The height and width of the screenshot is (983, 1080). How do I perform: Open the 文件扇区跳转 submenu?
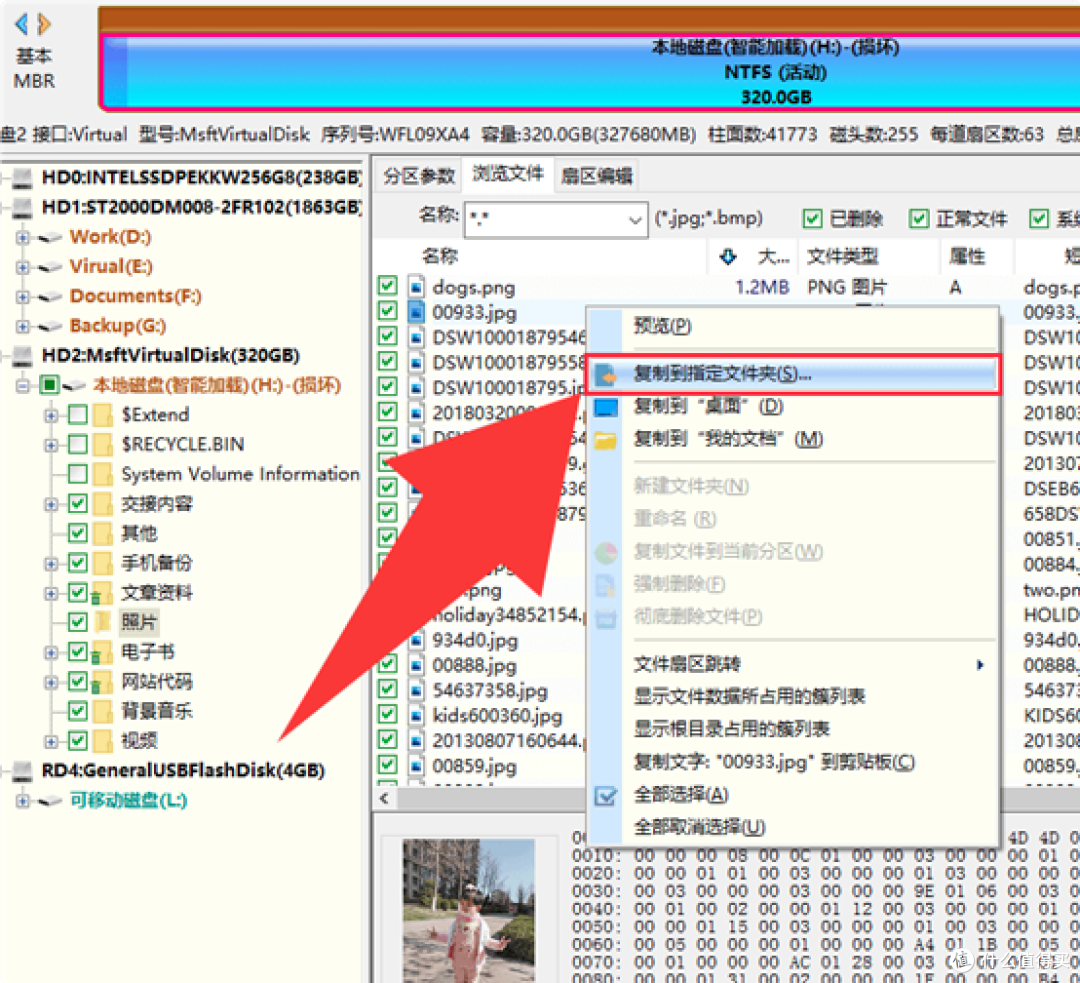(x=792, y=665)
